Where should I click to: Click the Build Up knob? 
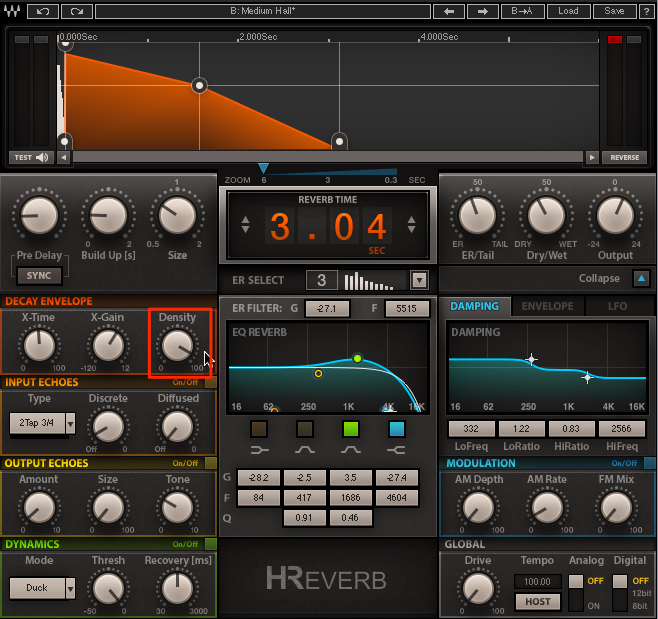click(x=108, y=216)
